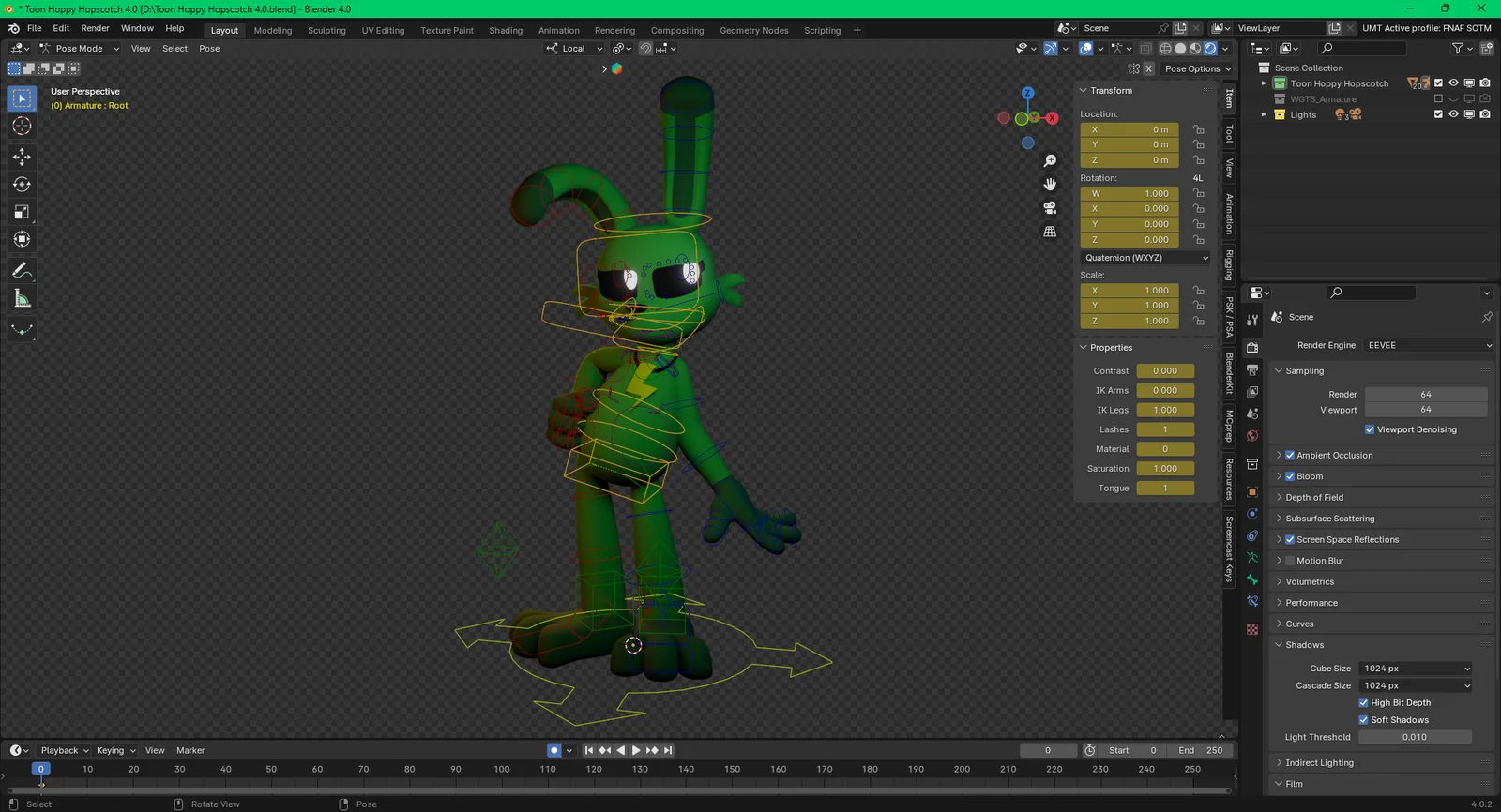
Task: Choose the Measure ruler tool
Action: (x=22, y=299)
